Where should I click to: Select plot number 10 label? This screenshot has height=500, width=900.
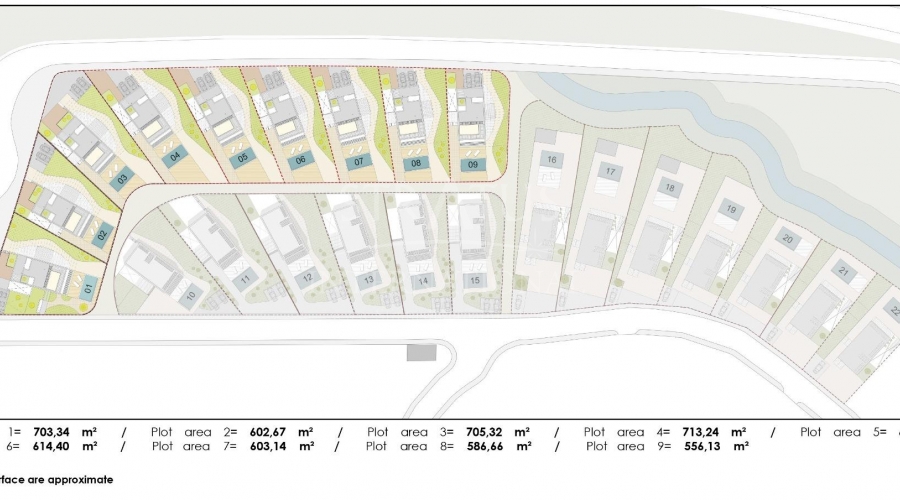click(x=191, y=295)
